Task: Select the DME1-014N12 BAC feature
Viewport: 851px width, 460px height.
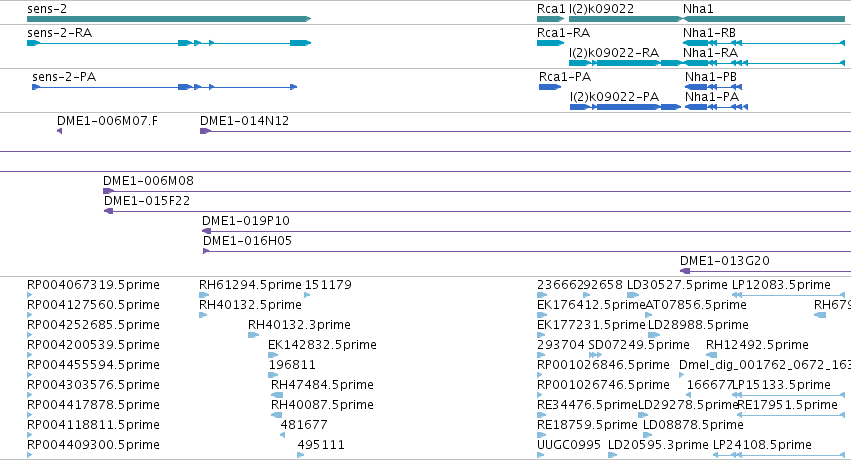Action: point(525,131)
